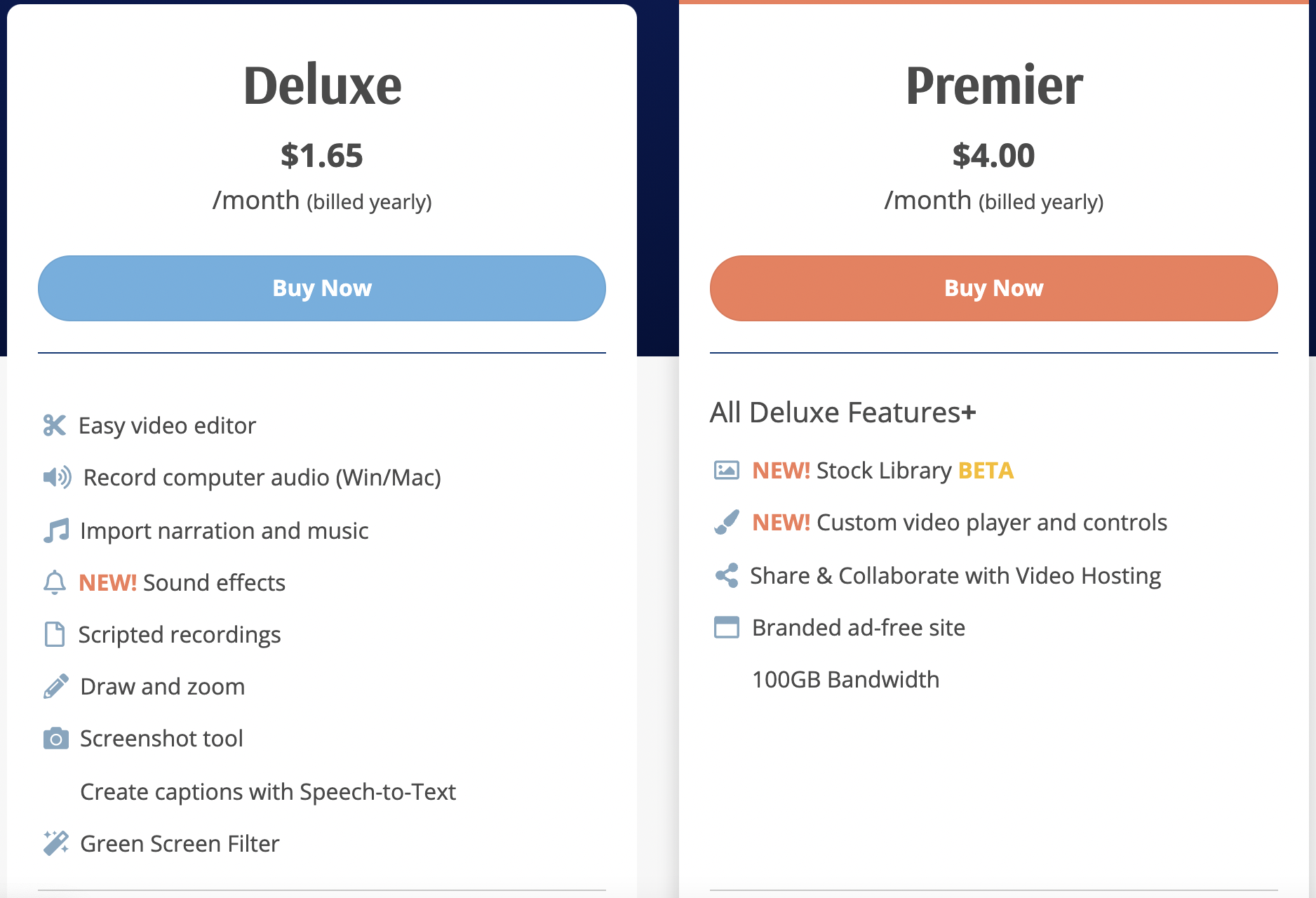Viewport: 1316px width, 898px height.
Task: Open the Deluxe plan title
Action: pyautogui.click(x=323, y=83)
